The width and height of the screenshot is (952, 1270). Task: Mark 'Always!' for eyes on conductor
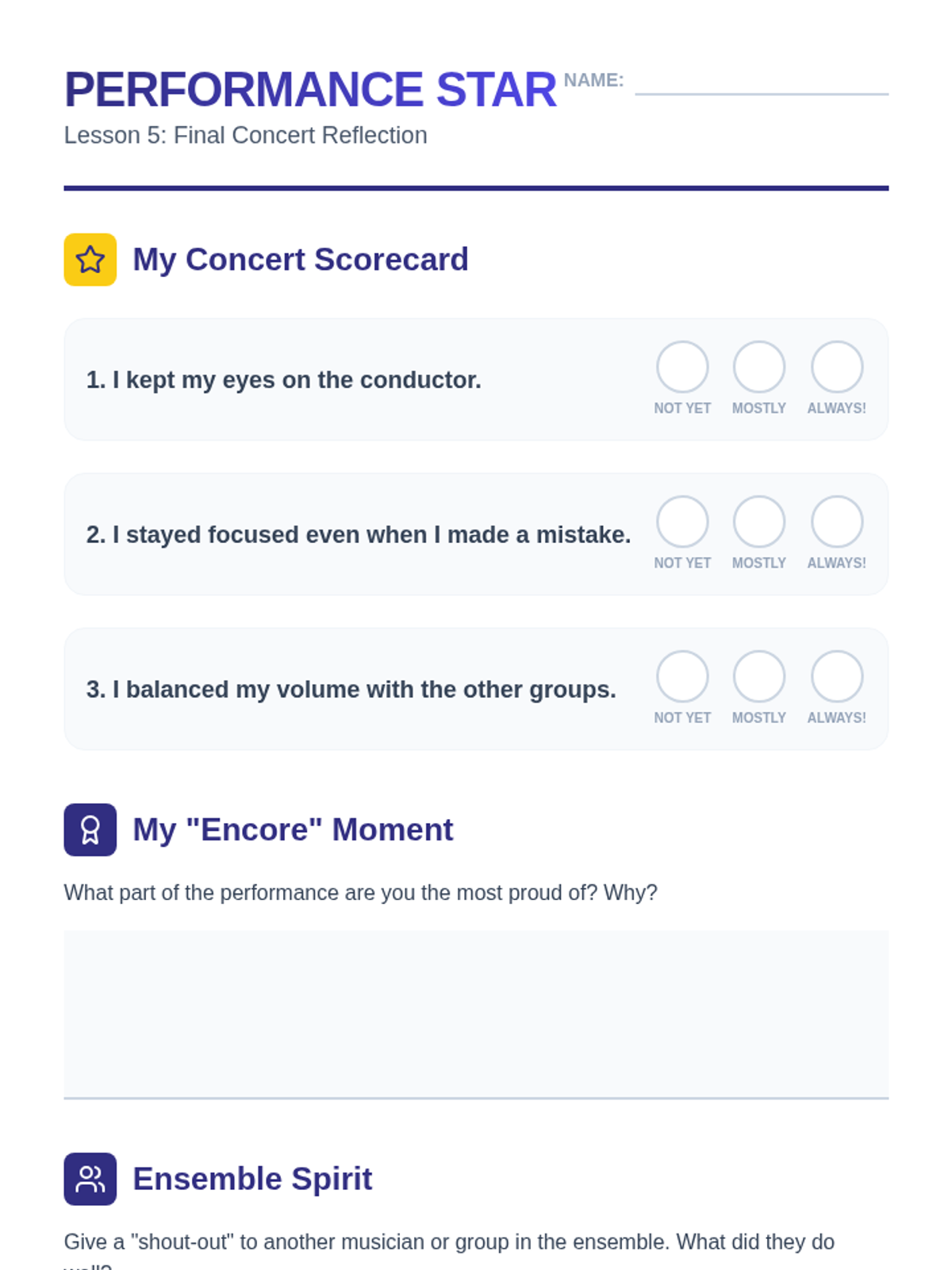[x=836, y=367]
